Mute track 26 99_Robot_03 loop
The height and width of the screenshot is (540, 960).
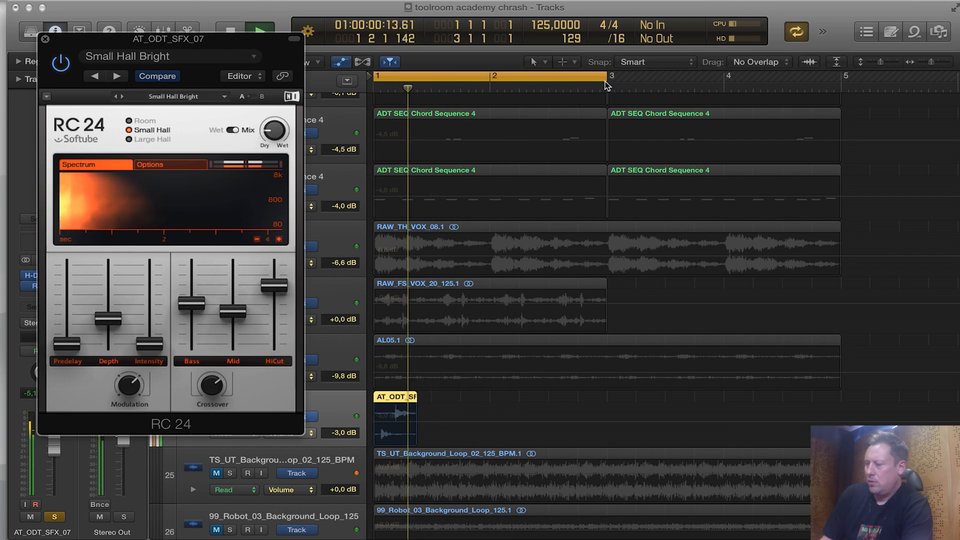point(216,530)
